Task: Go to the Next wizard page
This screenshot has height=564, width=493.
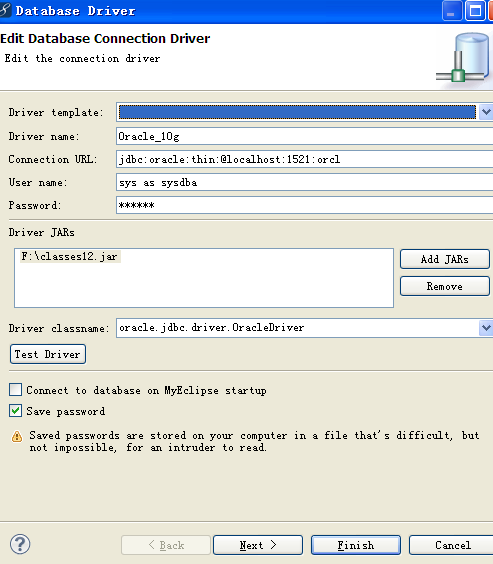Action: [x=258, y=545]
